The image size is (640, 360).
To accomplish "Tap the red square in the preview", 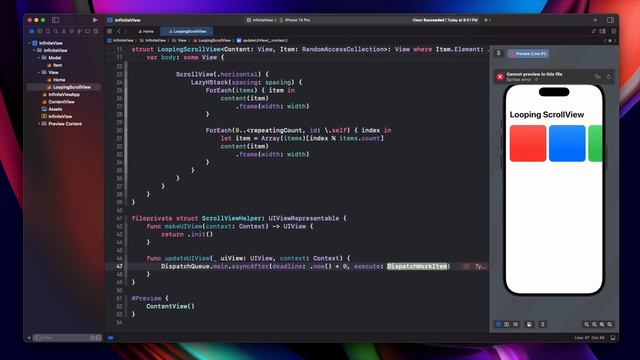I will pyautogui.click(x=528, y=143).
